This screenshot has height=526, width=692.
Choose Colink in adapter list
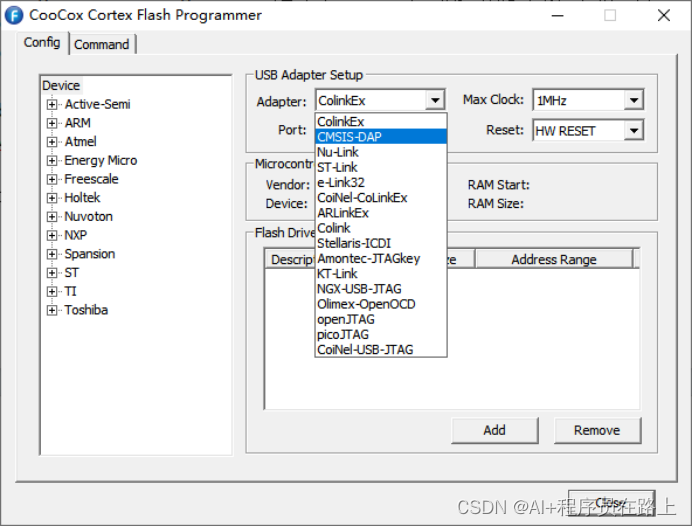pyautogui.click(x=381, y=228)
